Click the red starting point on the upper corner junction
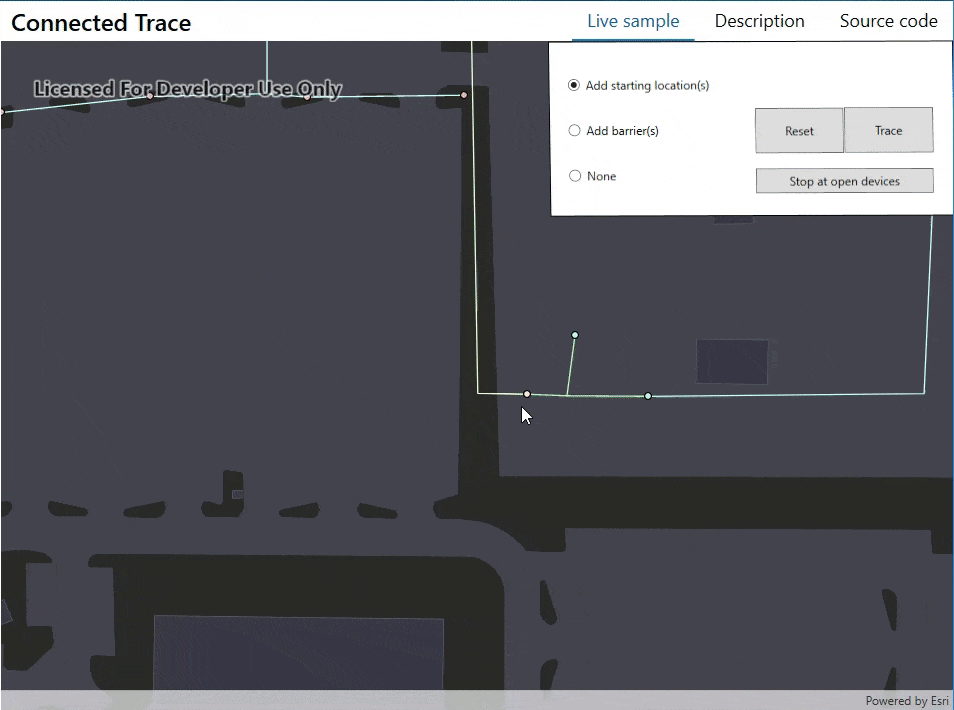 (x=464, y=94)
